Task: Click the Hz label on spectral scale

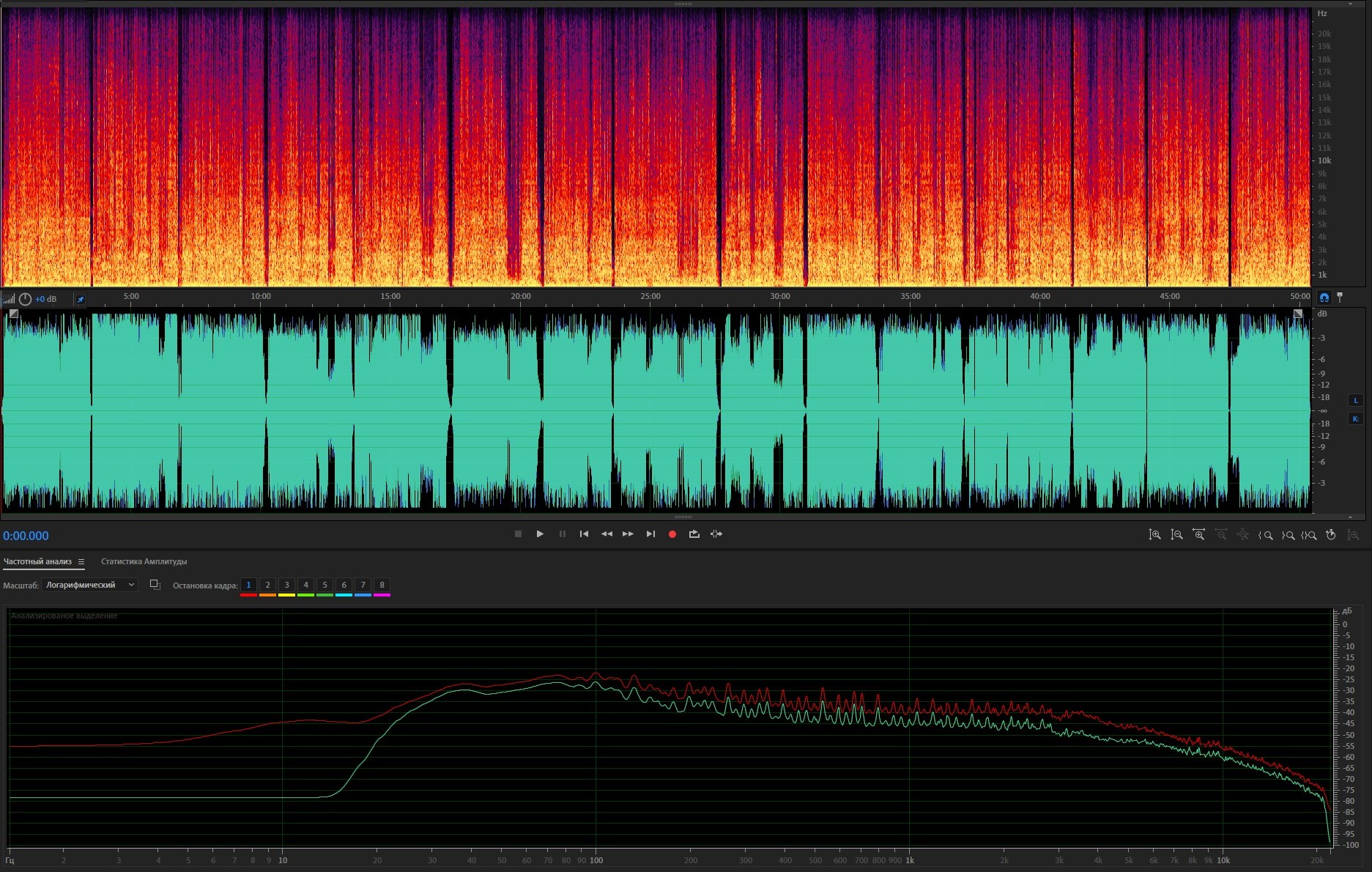Action: pos(1322,13)
